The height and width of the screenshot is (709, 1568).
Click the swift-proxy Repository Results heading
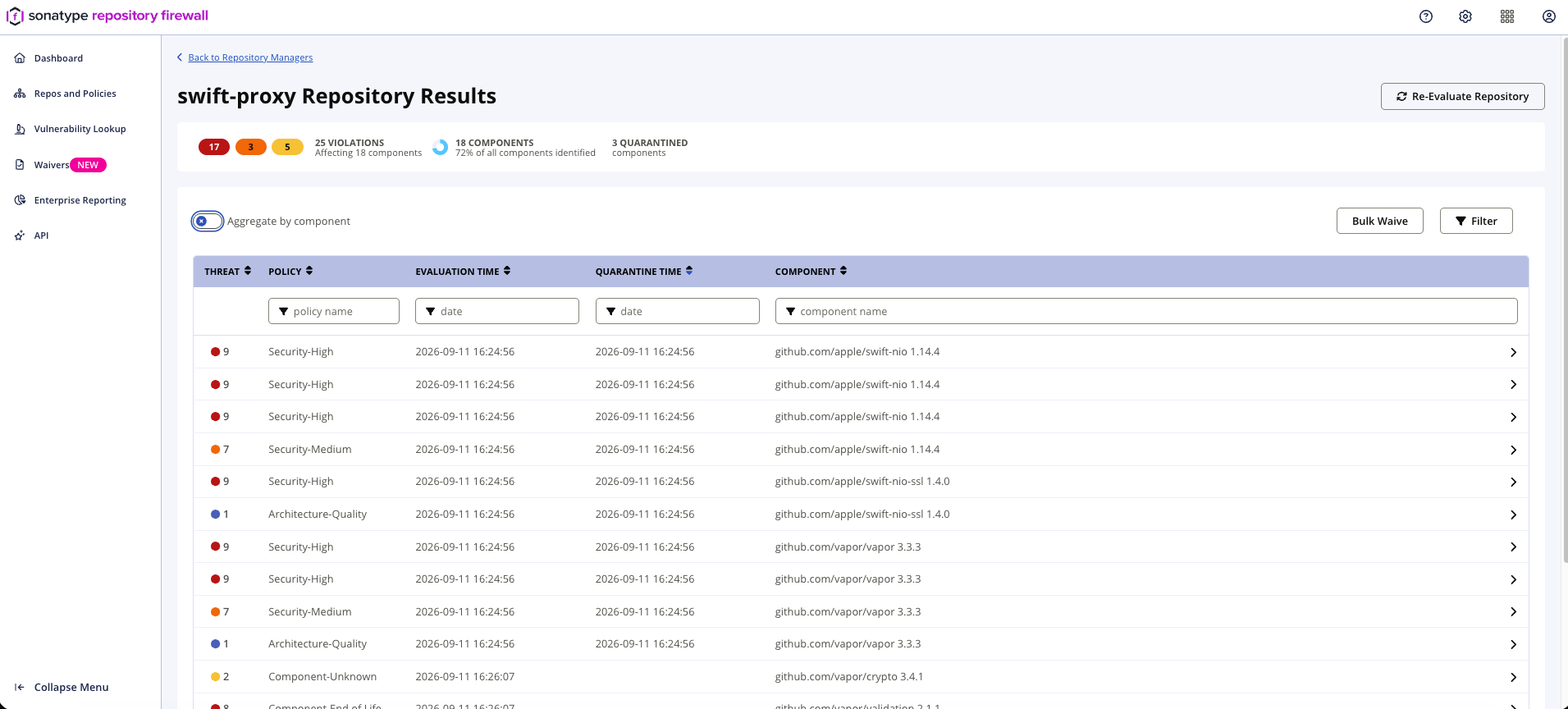(336, 96)
